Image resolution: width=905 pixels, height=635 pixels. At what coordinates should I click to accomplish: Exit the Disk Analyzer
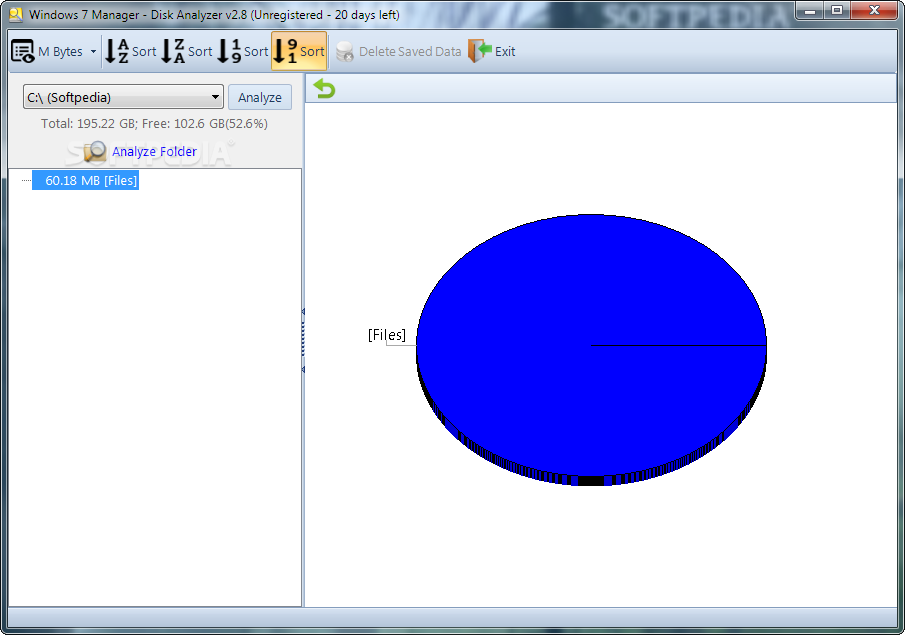(x=492, y=51)
